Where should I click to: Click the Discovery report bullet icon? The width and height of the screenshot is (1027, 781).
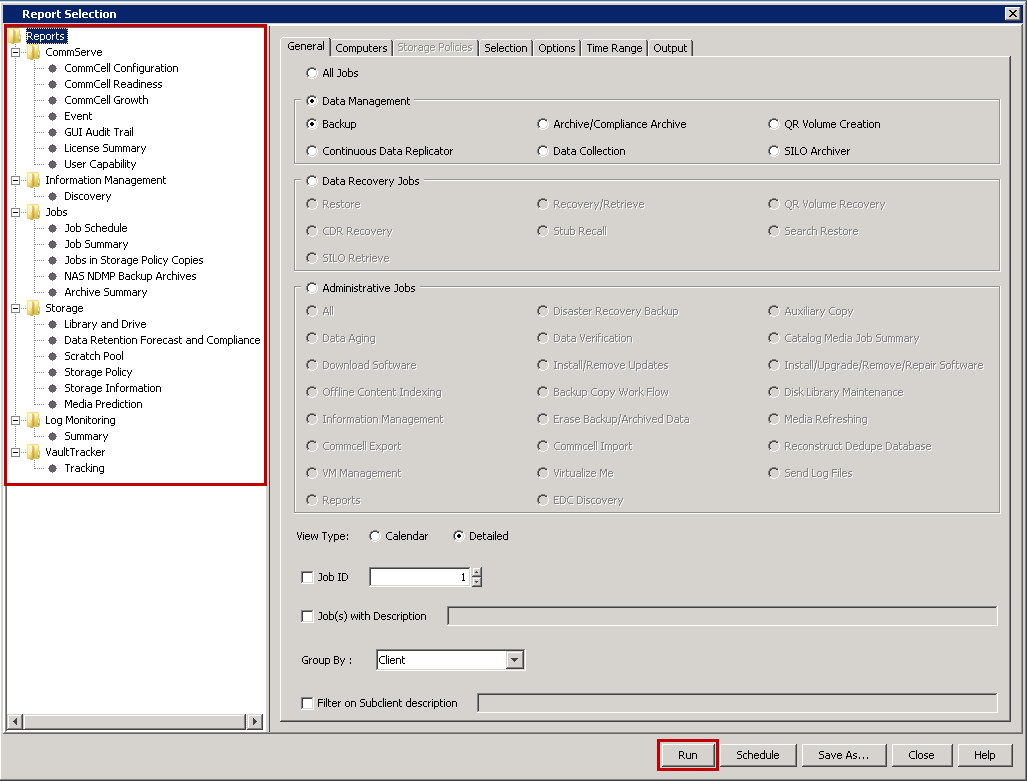[52, 197]
